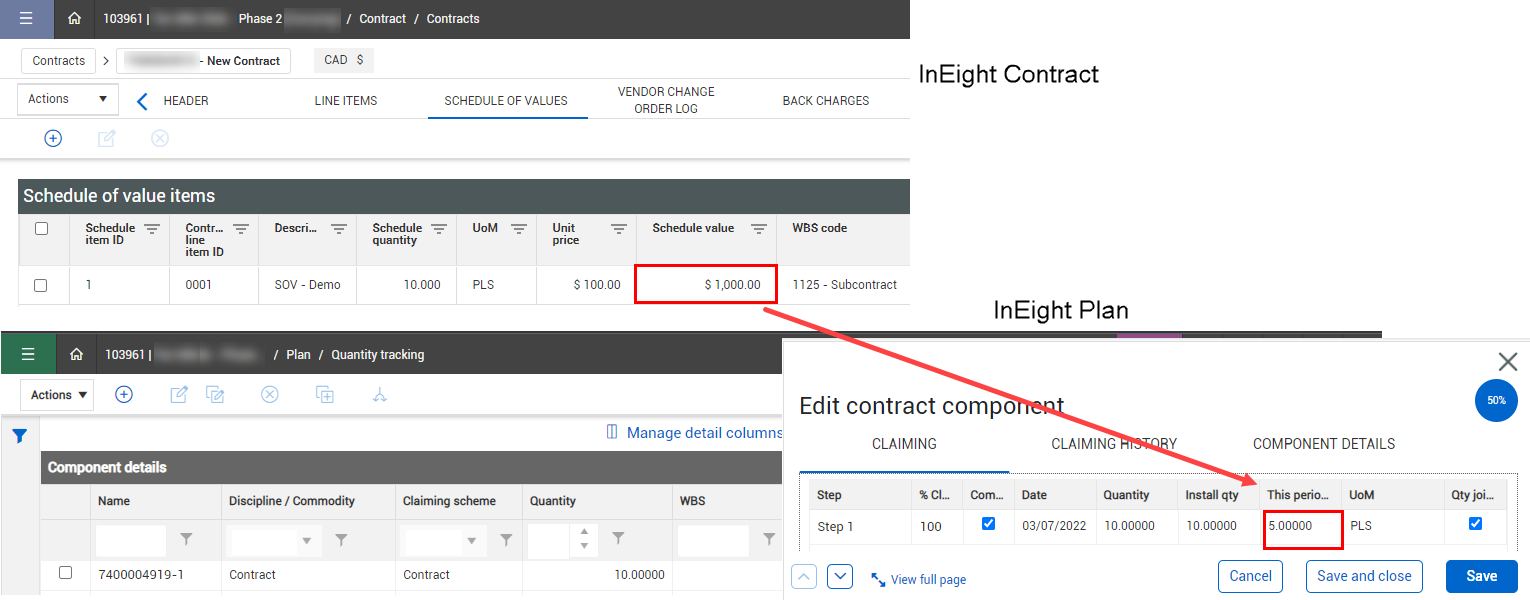
Task: Open the COMPONENT DETAILS tab
Action: click(1324, 444)
